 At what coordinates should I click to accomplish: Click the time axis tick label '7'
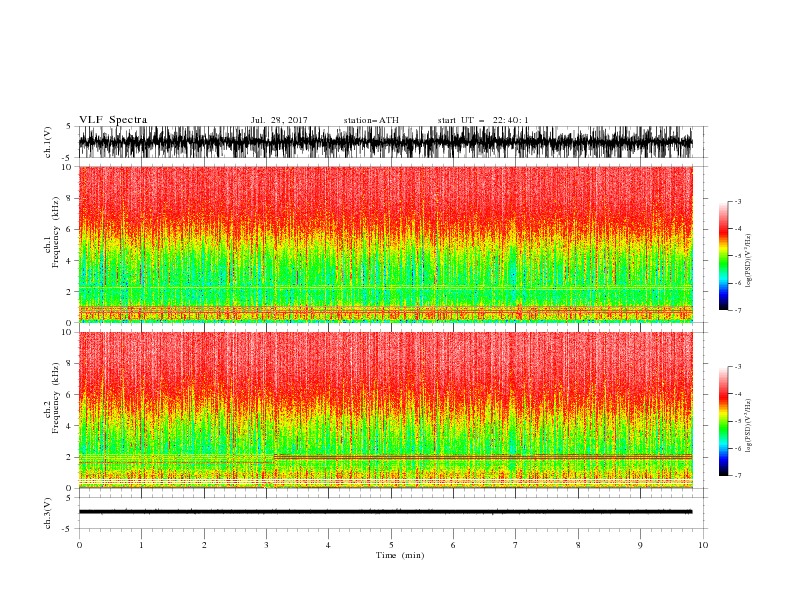515,545
